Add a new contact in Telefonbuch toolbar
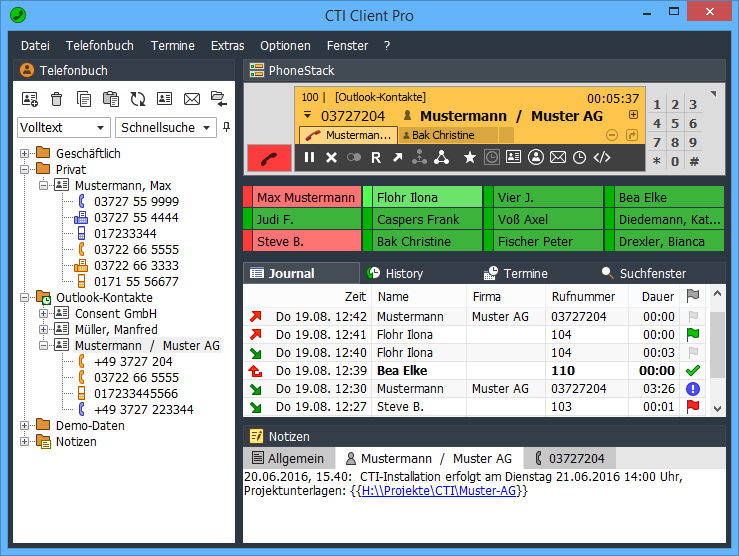 point(30,99)
